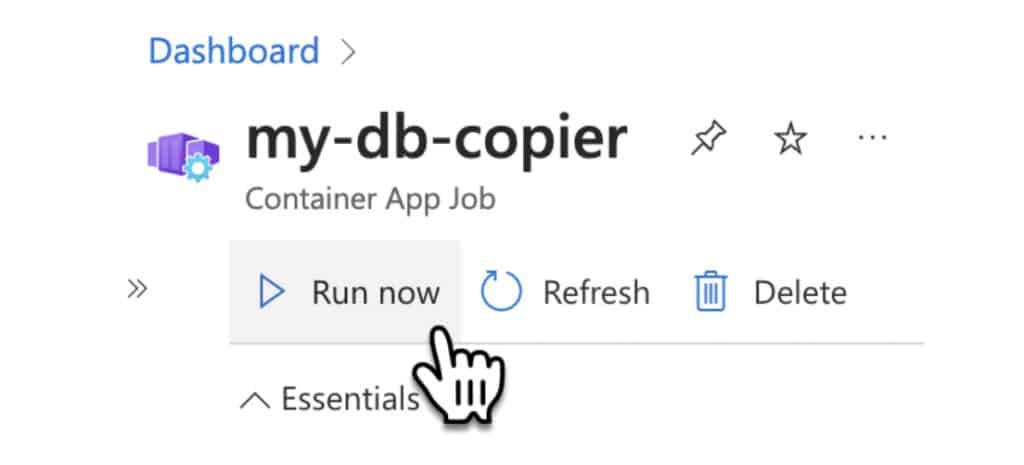Select the my-db-copier title text
Viewport: 1024px width, 465px height.
tap(436, 139)
